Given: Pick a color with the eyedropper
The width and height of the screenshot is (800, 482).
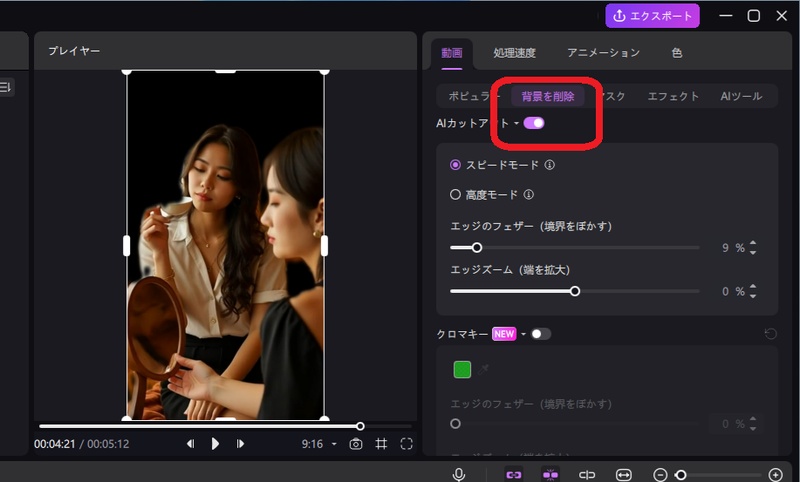Looking at the screenshot, I should (484, 369).
